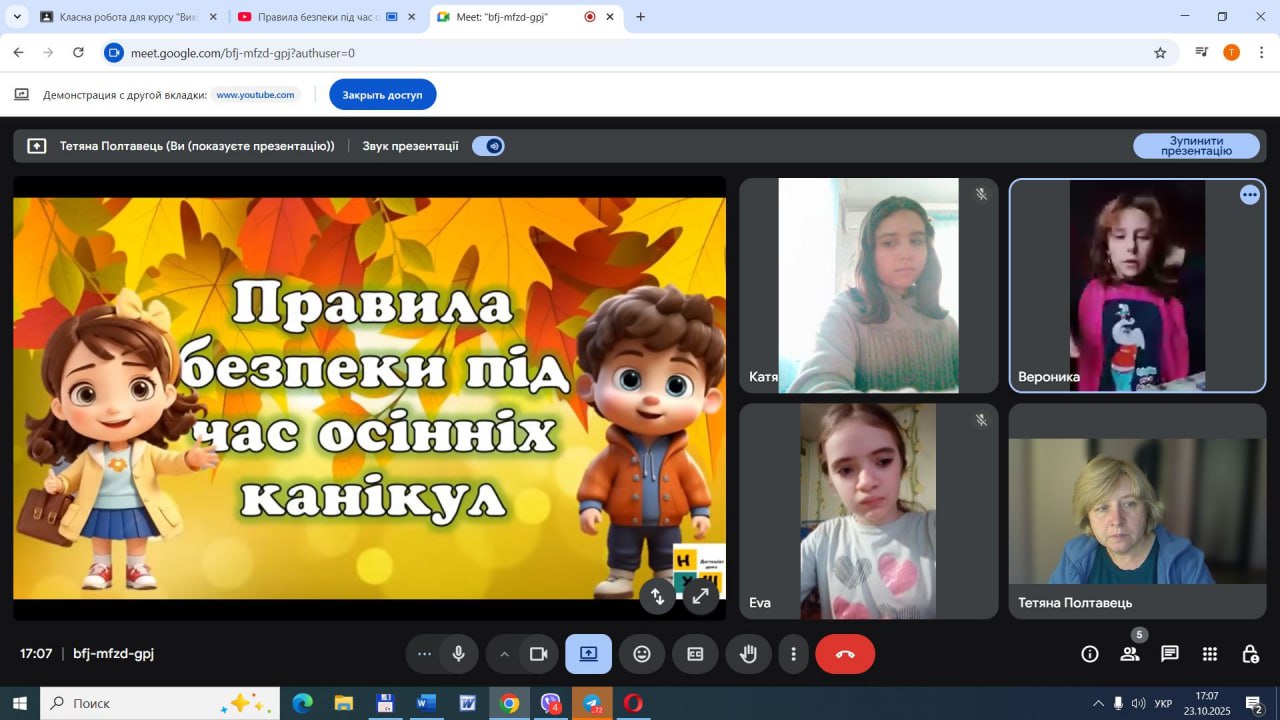
Task: Click the raise hand icon
Action: click(x=748, y=654)
